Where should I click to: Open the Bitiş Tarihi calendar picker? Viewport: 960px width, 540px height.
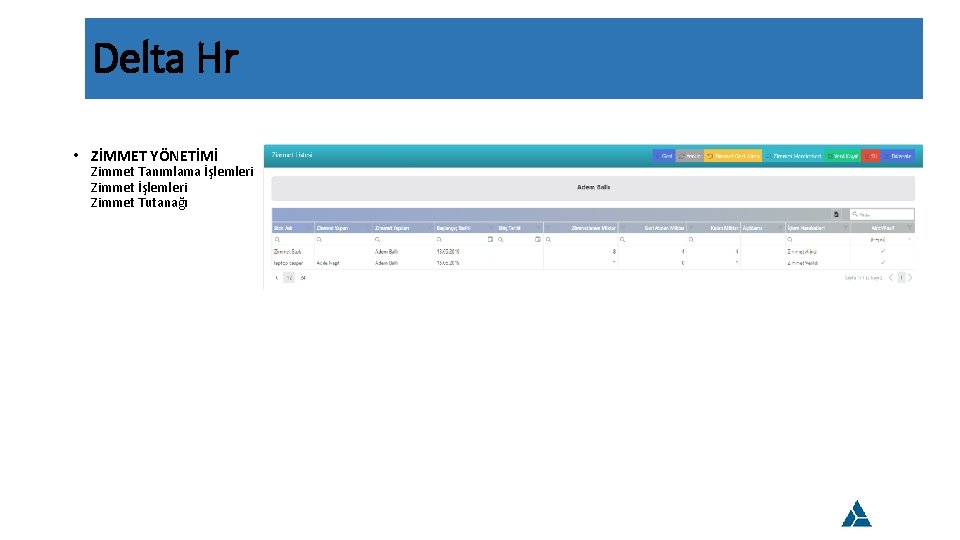point(538,239)
